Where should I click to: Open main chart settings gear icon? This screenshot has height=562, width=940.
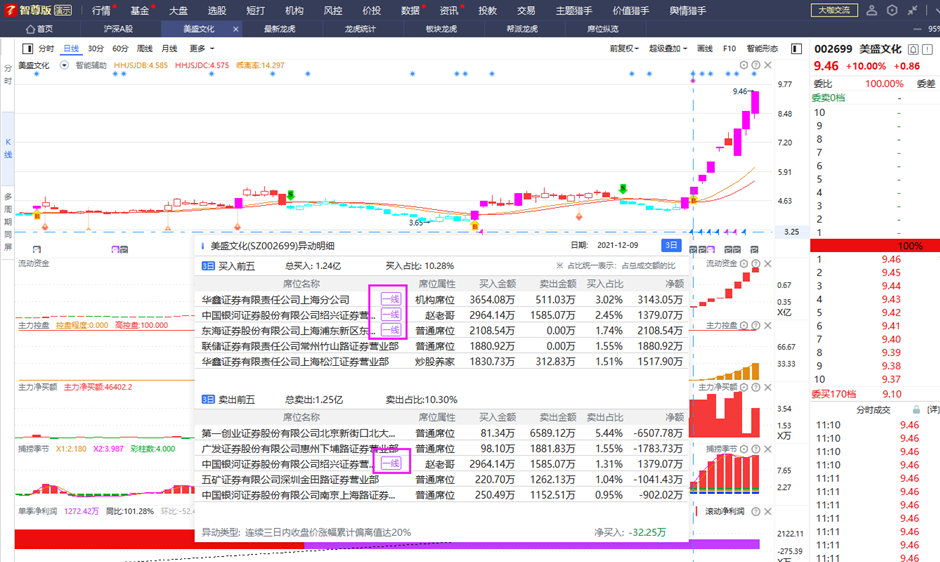pos(744,65)
